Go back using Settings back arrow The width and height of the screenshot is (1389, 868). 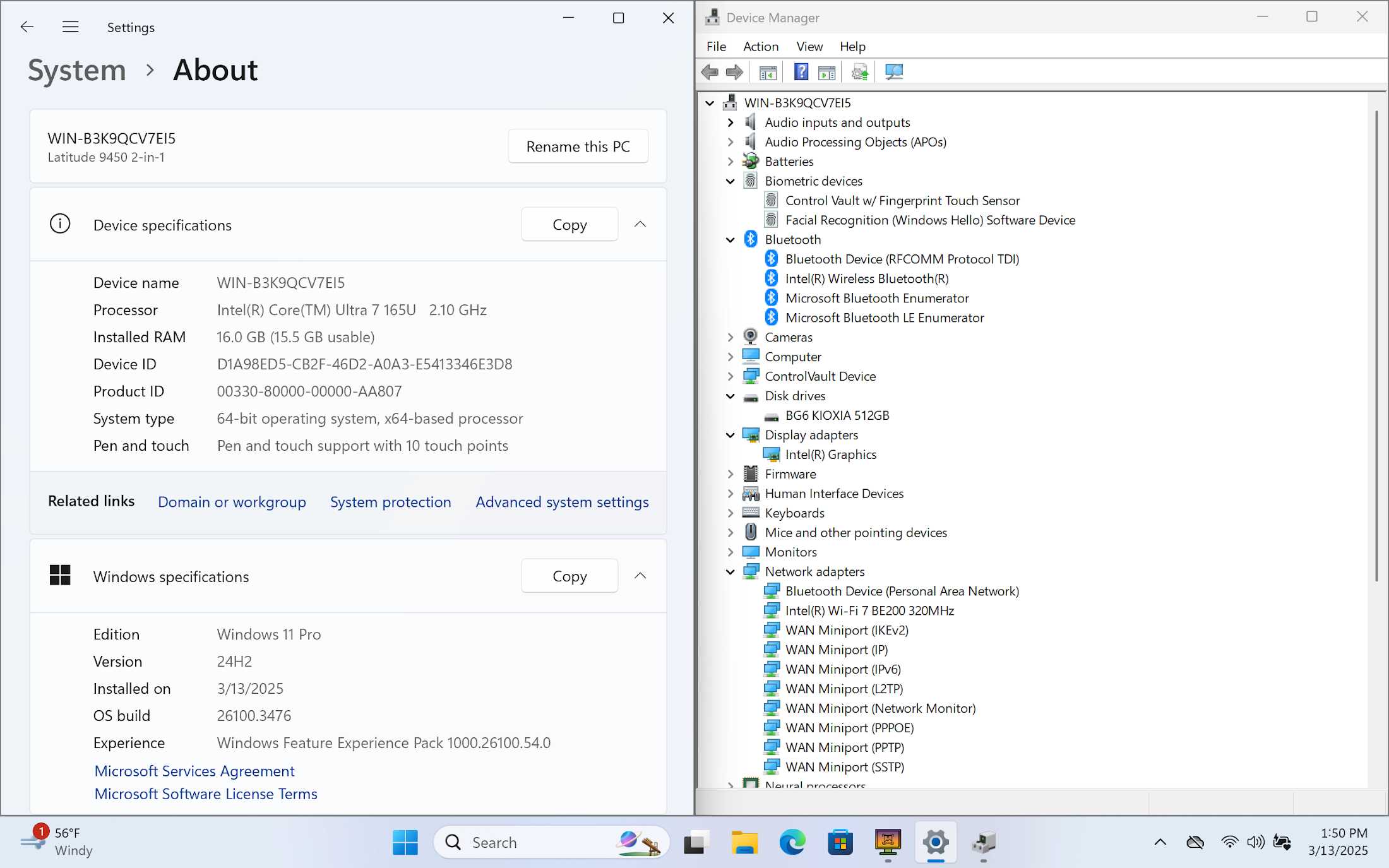click(x=27, y=27)
